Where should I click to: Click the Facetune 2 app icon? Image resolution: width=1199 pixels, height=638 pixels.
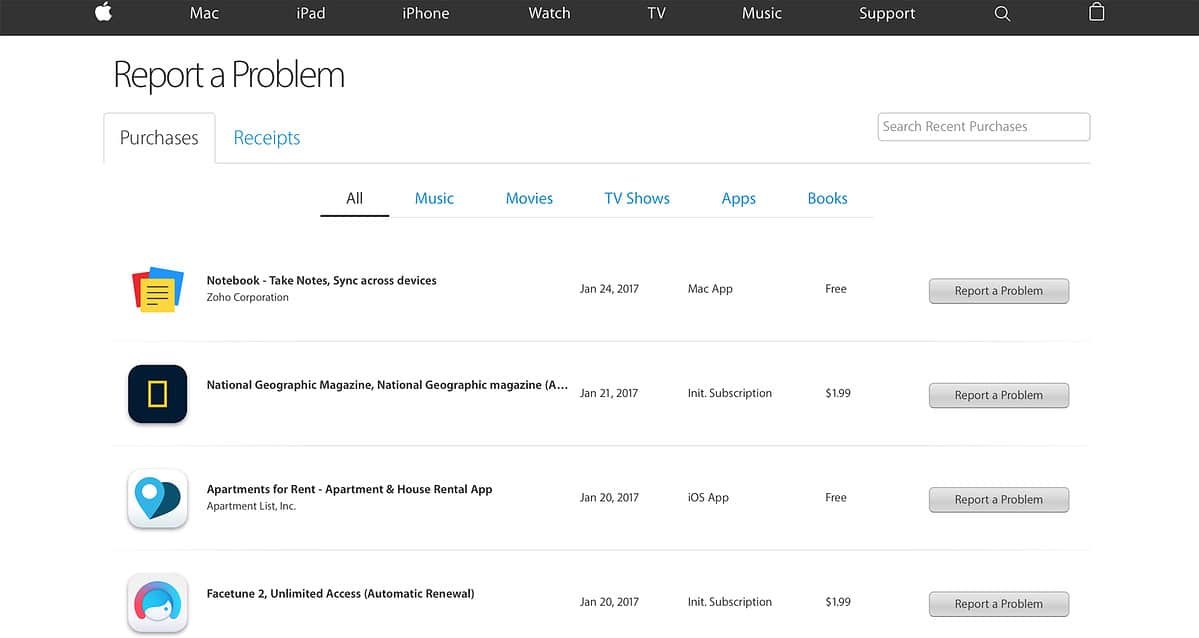point(158,603)
